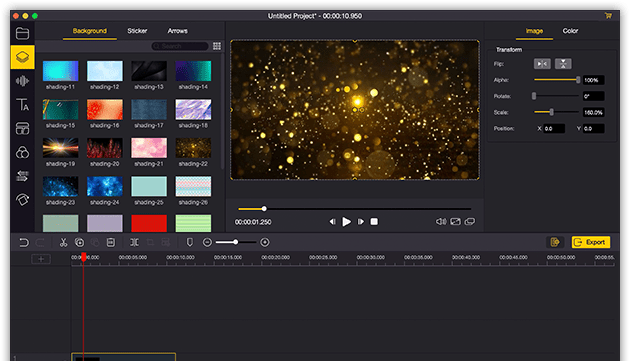The width and height of the screenshot is (630, 361).
Task: Switch to the Sticker tab
Action: 137,31
